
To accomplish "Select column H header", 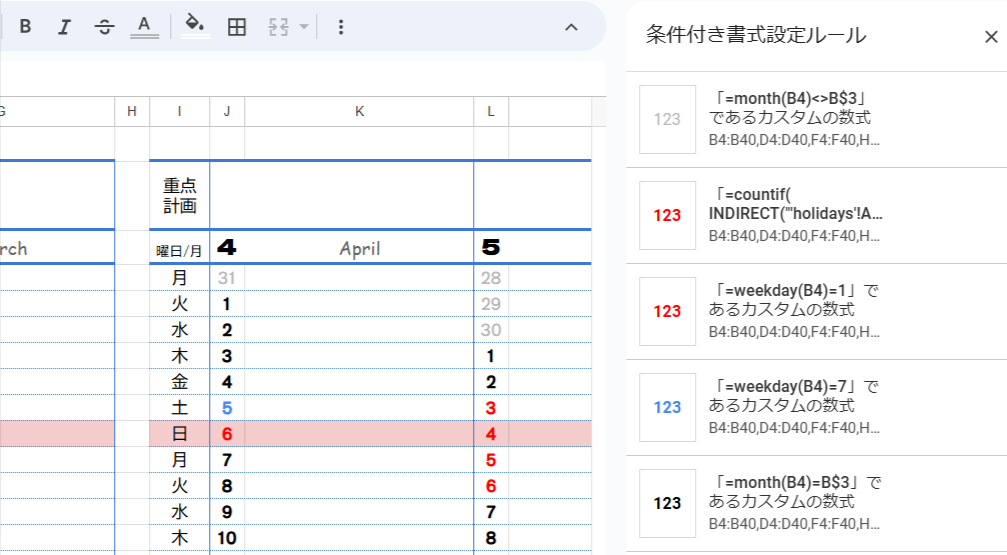I will coord(132,112).
